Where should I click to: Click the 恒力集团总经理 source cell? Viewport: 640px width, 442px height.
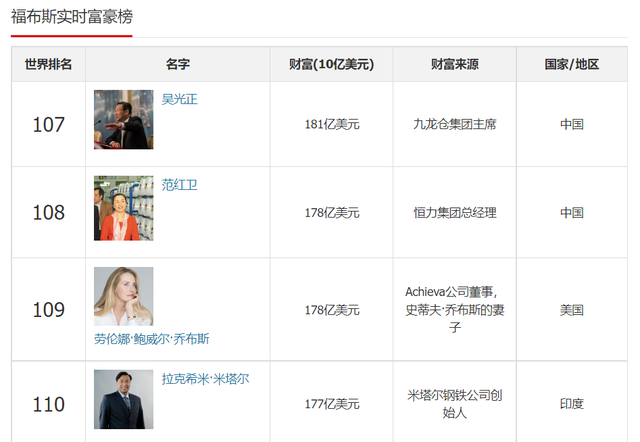pos(455,213)
